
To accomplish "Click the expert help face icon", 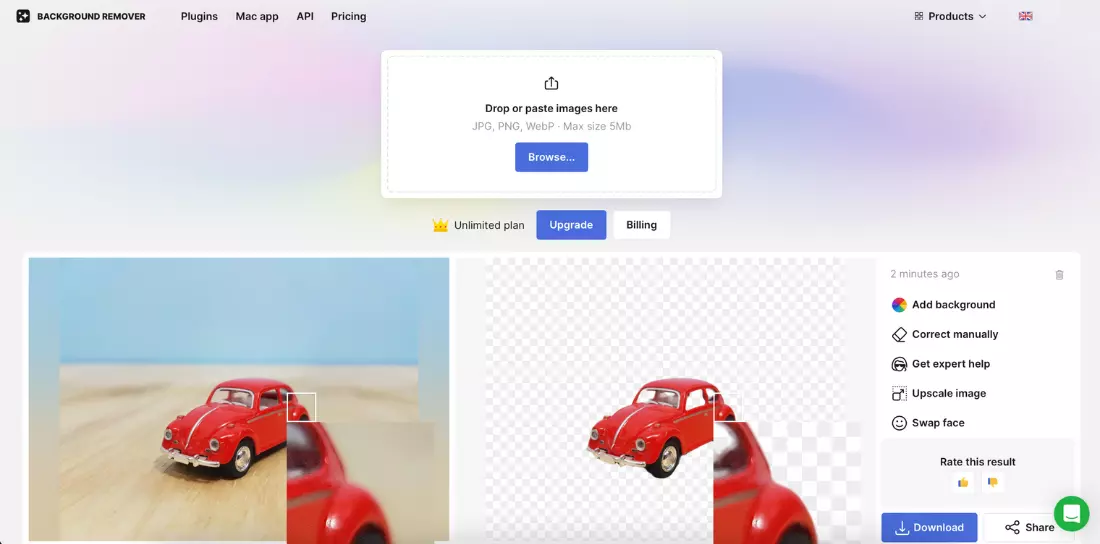I will point(899,364).
